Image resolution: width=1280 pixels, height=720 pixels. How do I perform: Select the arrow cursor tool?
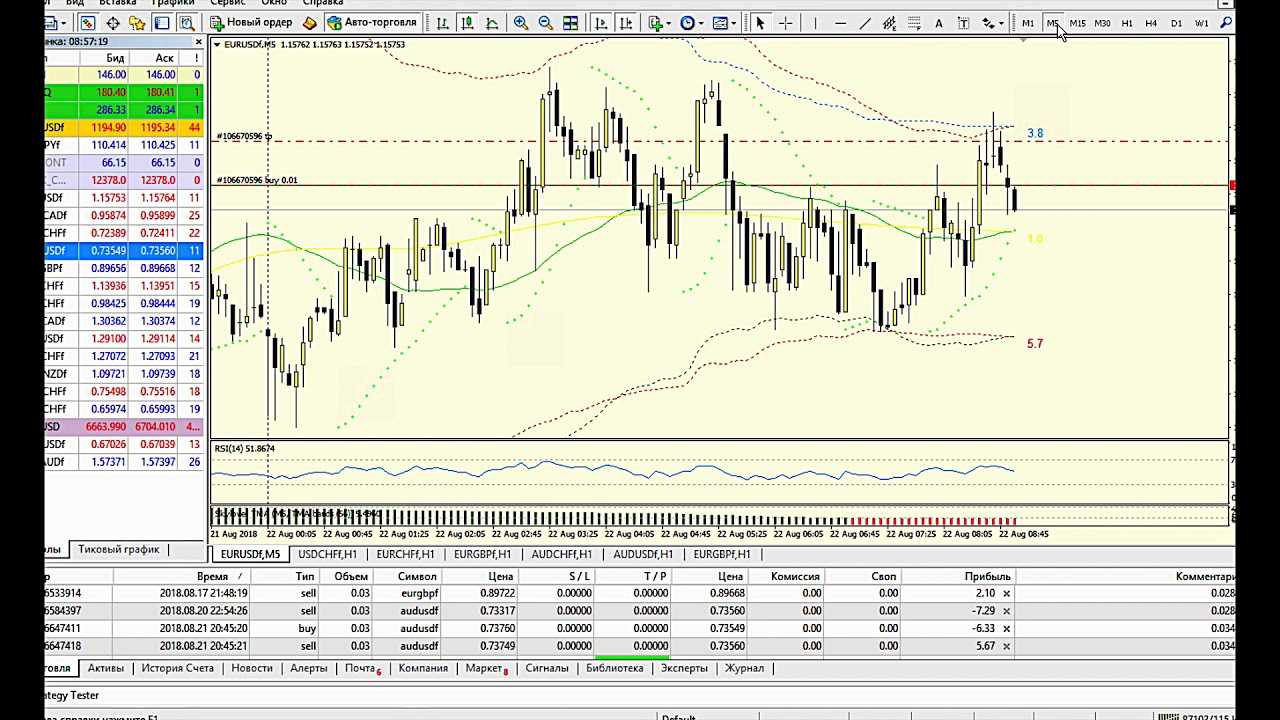click(760, 23)
